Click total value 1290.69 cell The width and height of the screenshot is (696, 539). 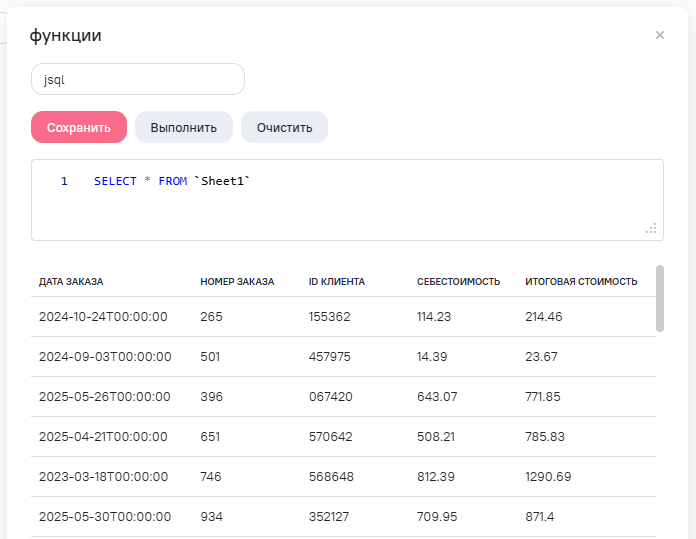coord(548,477)
